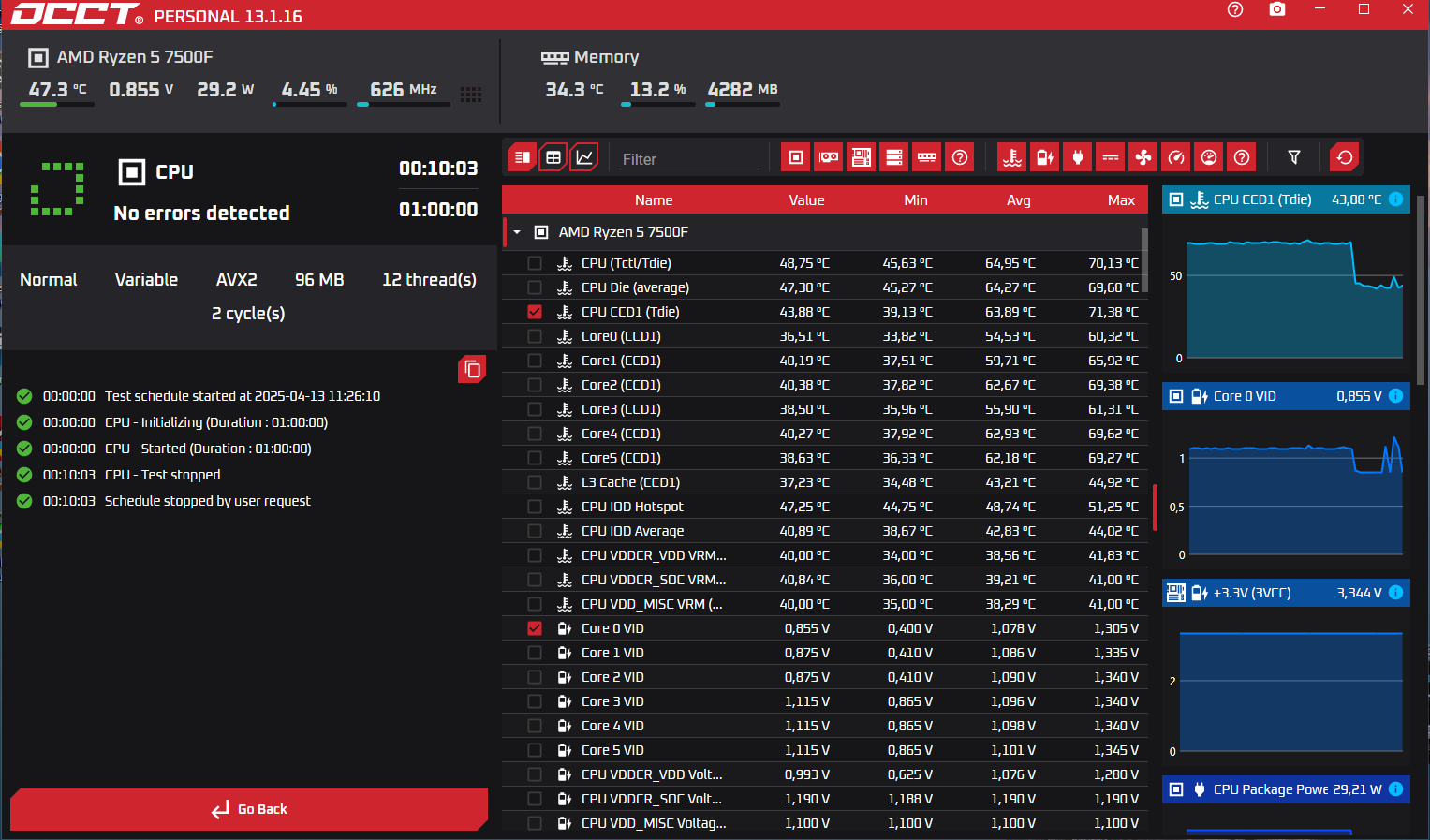The width and height of the screenshot is (1430, 840).
Task: Select the 'CPU IDD Average' sensor row
Action: tap(824, 531)
